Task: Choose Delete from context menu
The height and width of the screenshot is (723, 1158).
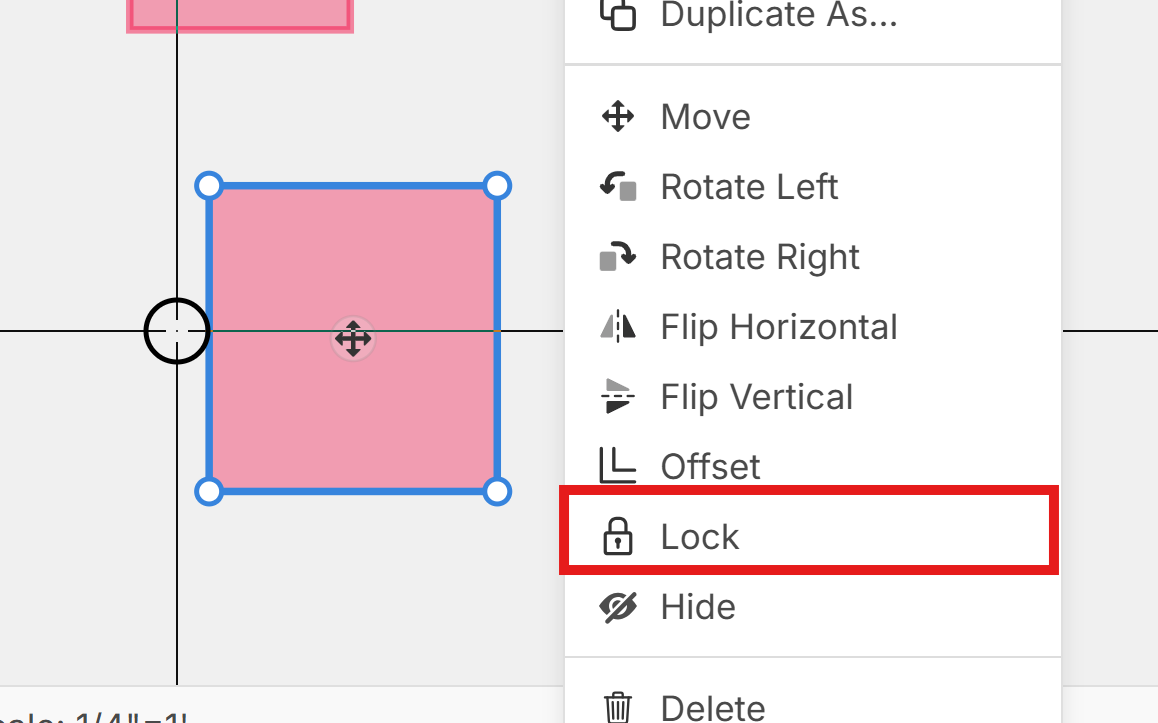Action: coord(713,708)
